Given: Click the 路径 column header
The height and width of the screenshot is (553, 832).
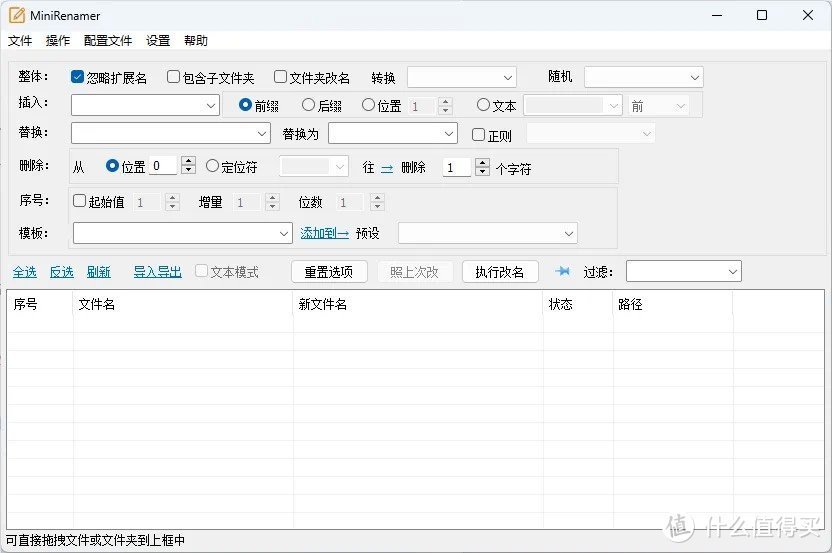Looking at the screenshot, I should click(x=673, y=304).
